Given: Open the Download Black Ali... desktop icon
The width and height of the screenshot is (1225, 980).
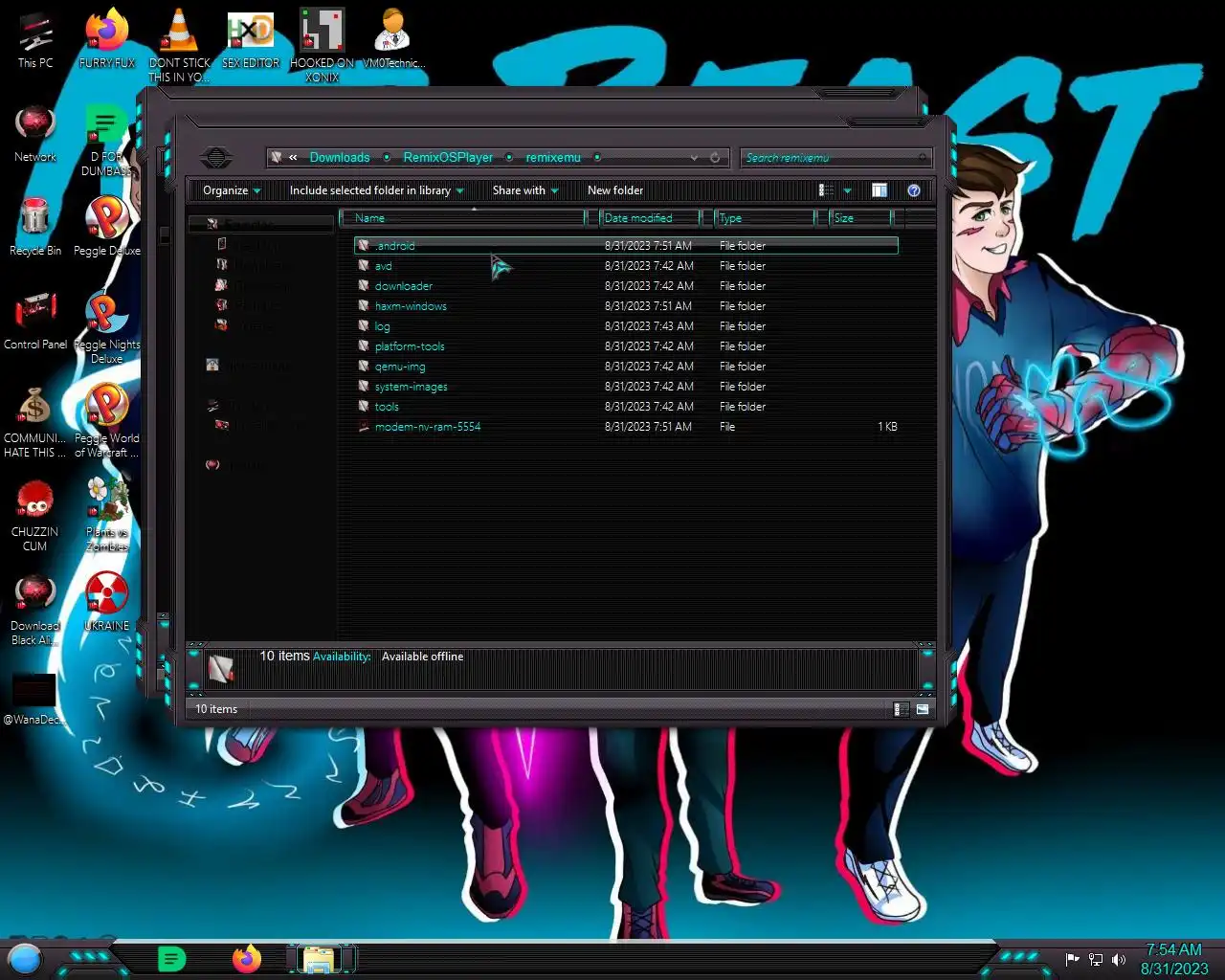Looking at the screenshot, I should [x=35, y=609].
